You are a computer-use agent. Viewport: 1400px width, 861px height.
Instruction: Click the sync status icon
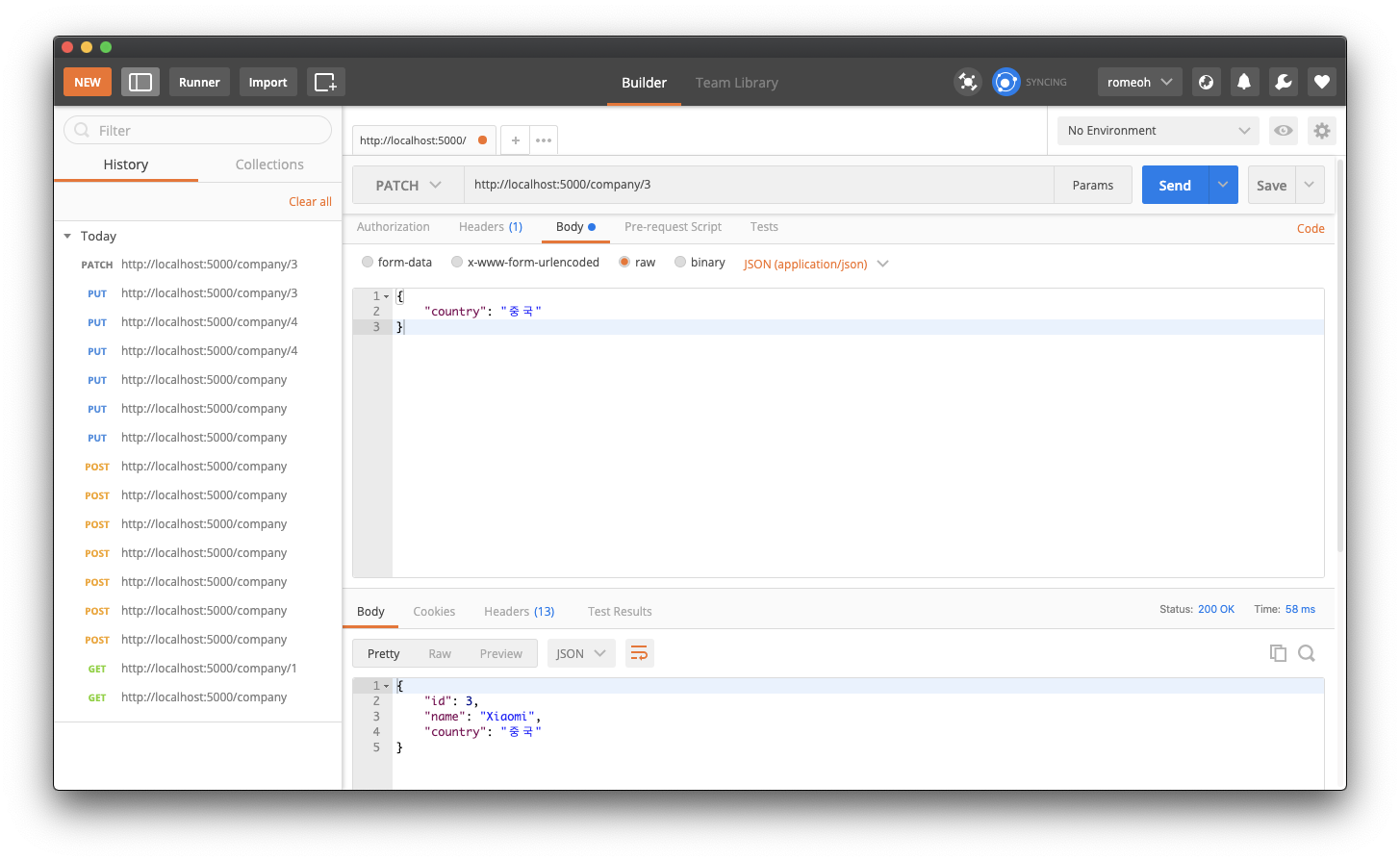(1005, 82)
